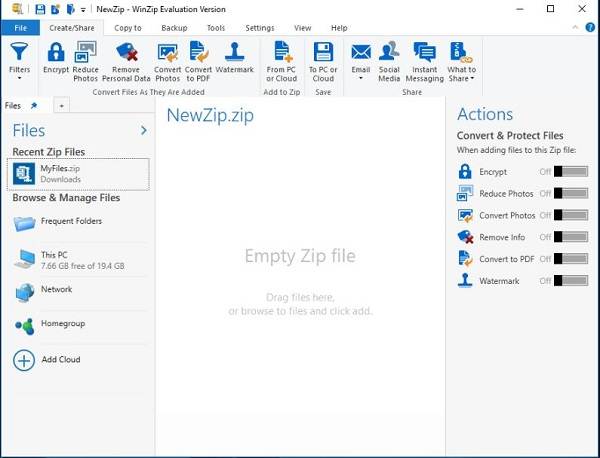Open the File menu
This screenshot has width=600, height=458.
(x=20, y=28)
